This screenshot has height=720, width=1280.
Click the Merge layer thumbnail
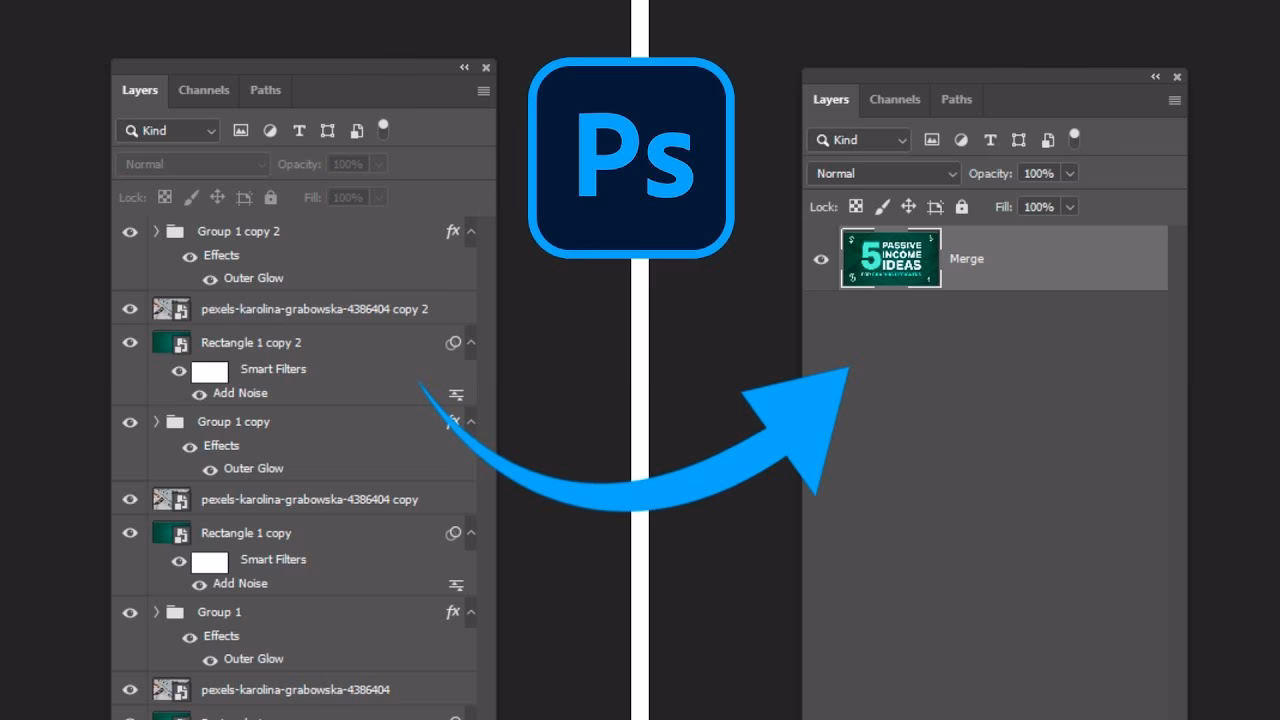[x=891, y=258]
